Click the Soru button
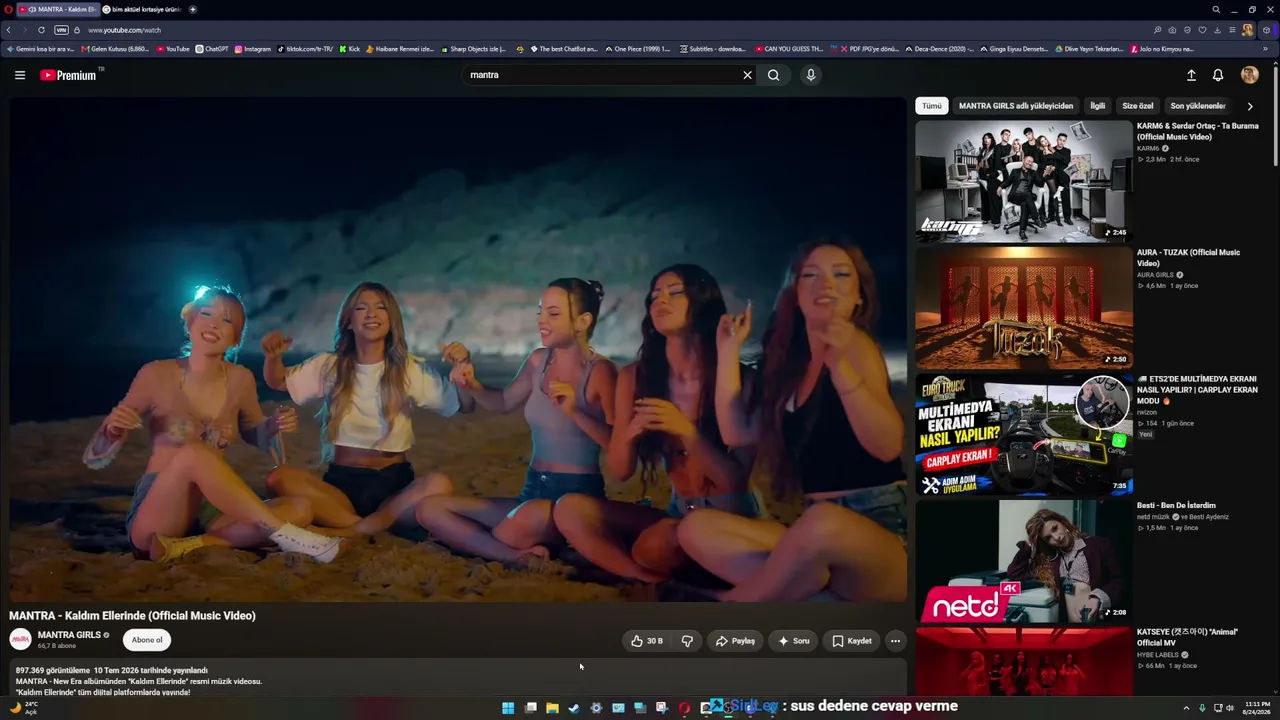This screenshot has width=1280, height=720. (x=794, y=641)
